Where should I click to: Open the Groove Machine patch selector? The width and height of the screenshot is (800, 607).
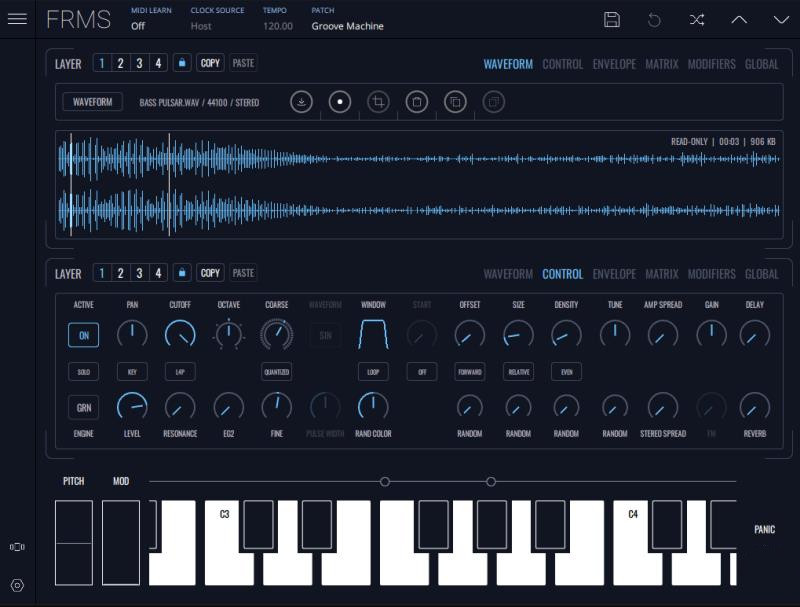coord(347,26)
